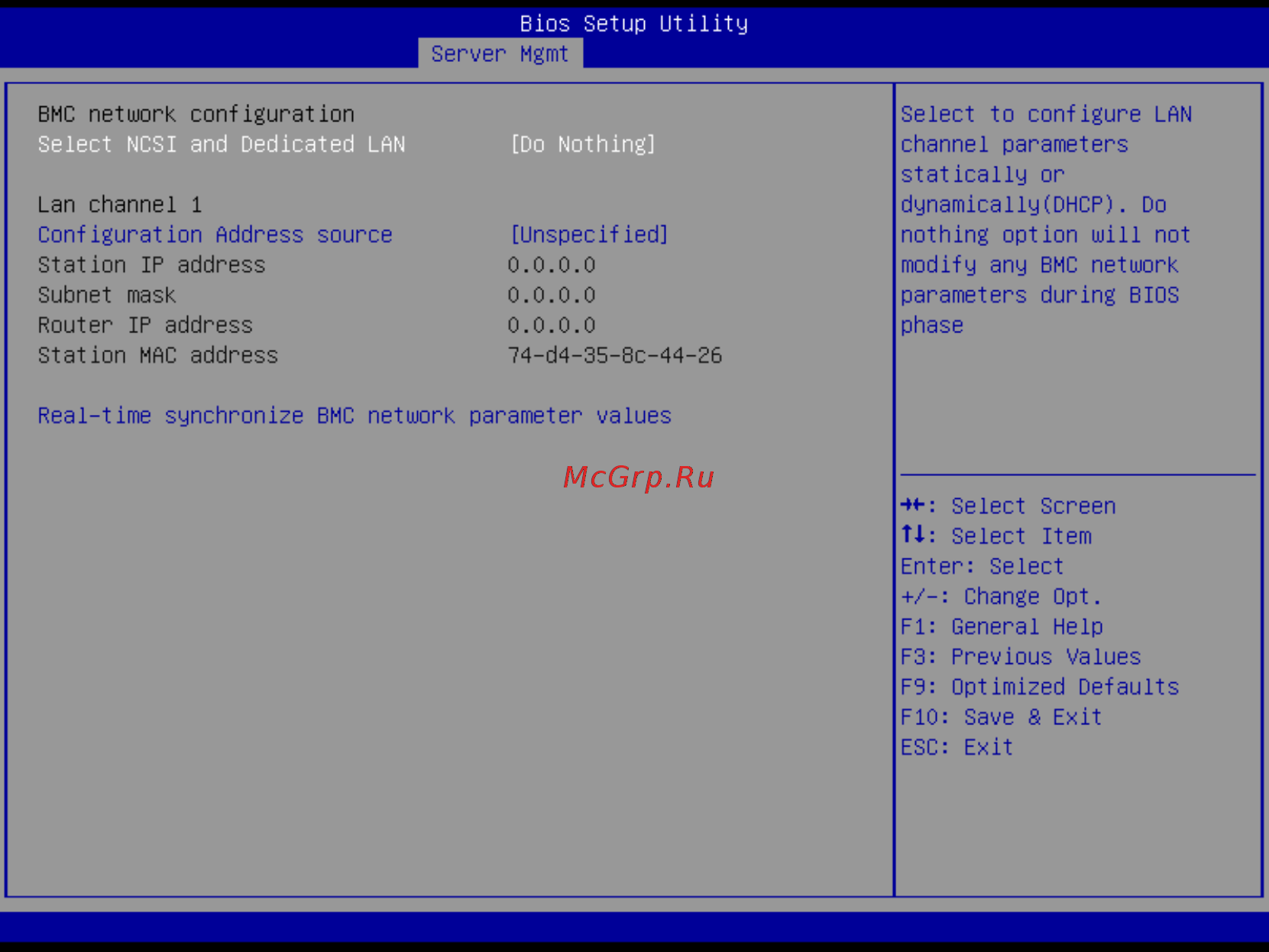
Task: Open the [Unspecified] value dropdown
Action: [x=589, y=235]
